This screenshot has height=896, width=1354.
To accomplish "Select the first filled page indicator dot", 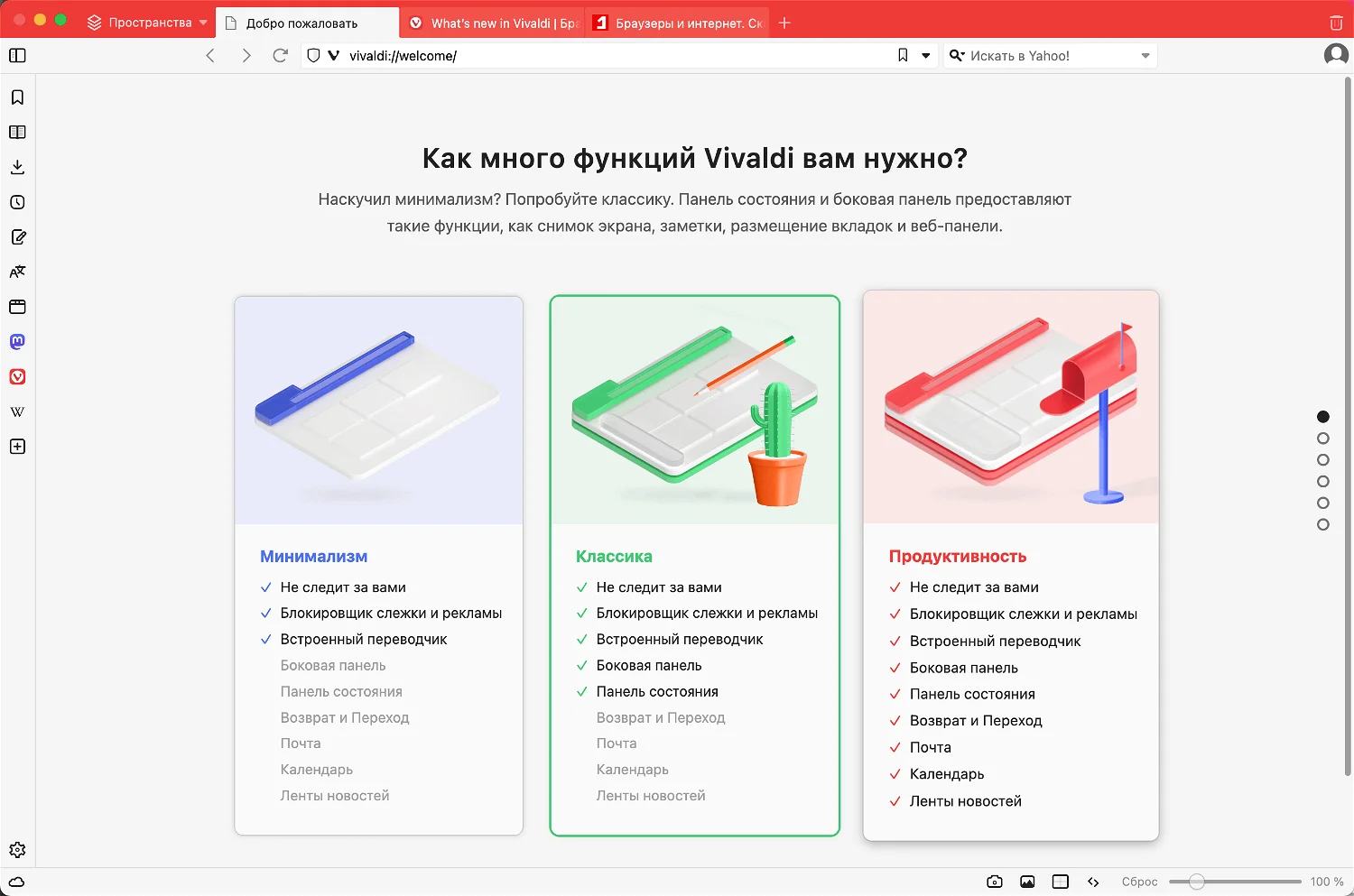I will 1323,417.
